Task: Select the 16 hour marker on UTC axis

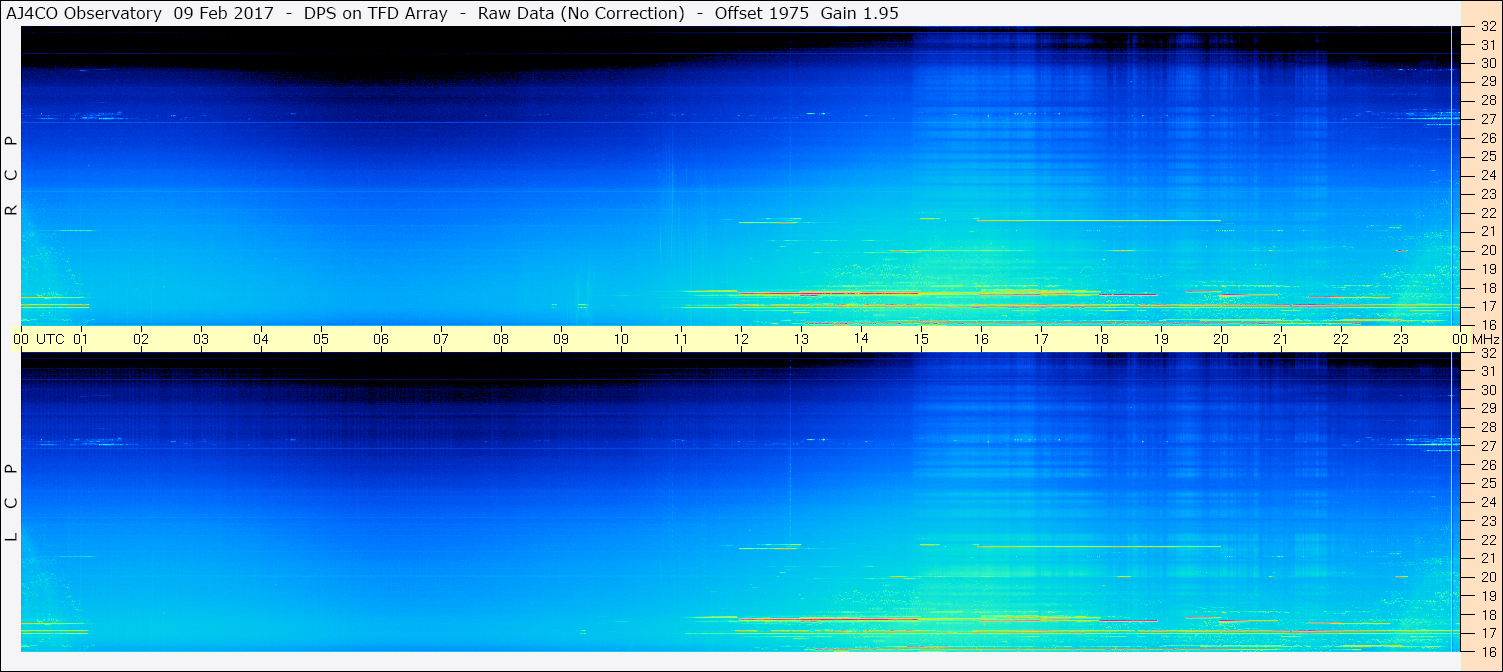Action: (x=981, y=339)
